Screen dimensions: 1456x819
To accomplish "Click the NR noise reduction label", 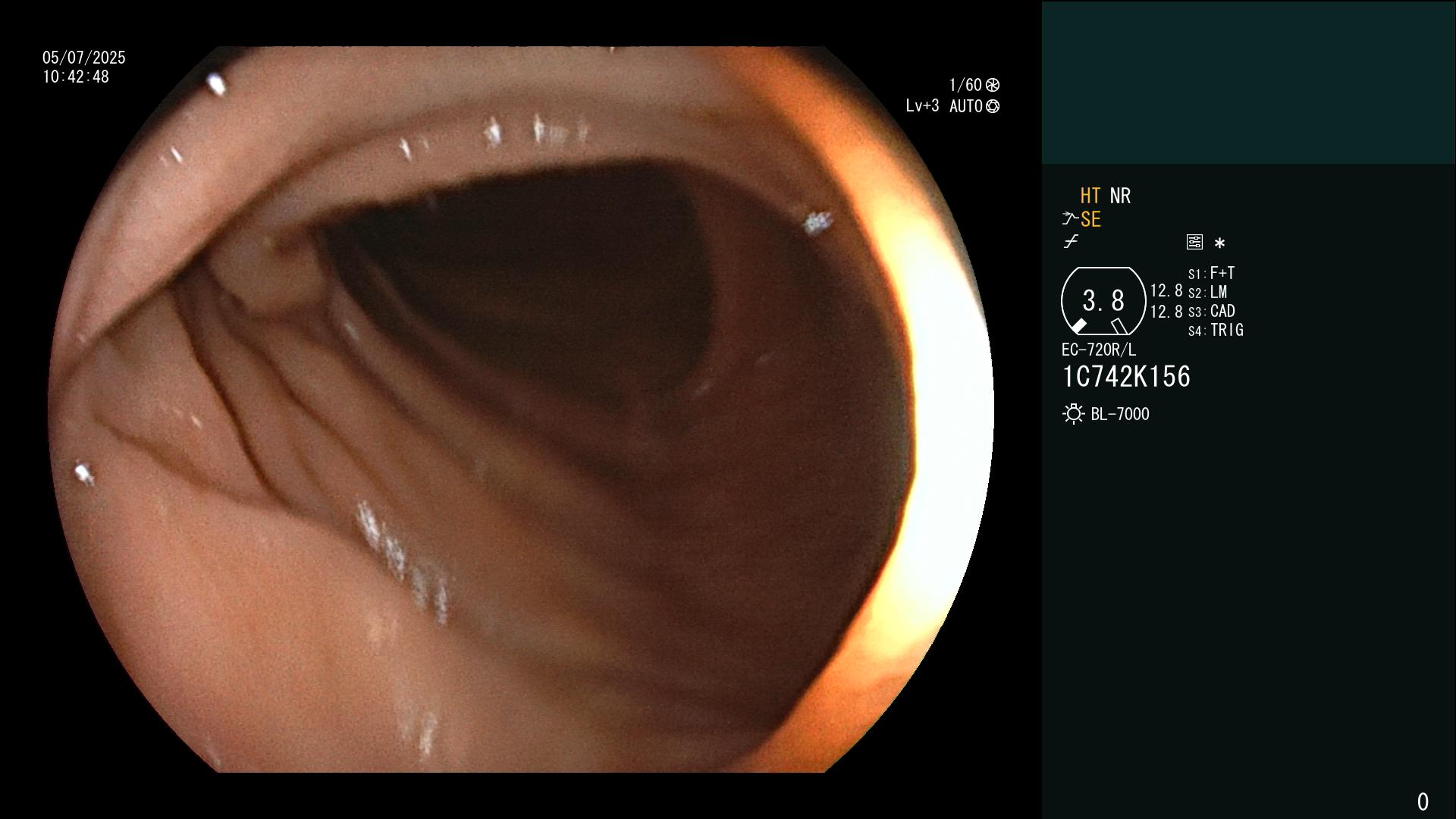I will [1120, 196].
